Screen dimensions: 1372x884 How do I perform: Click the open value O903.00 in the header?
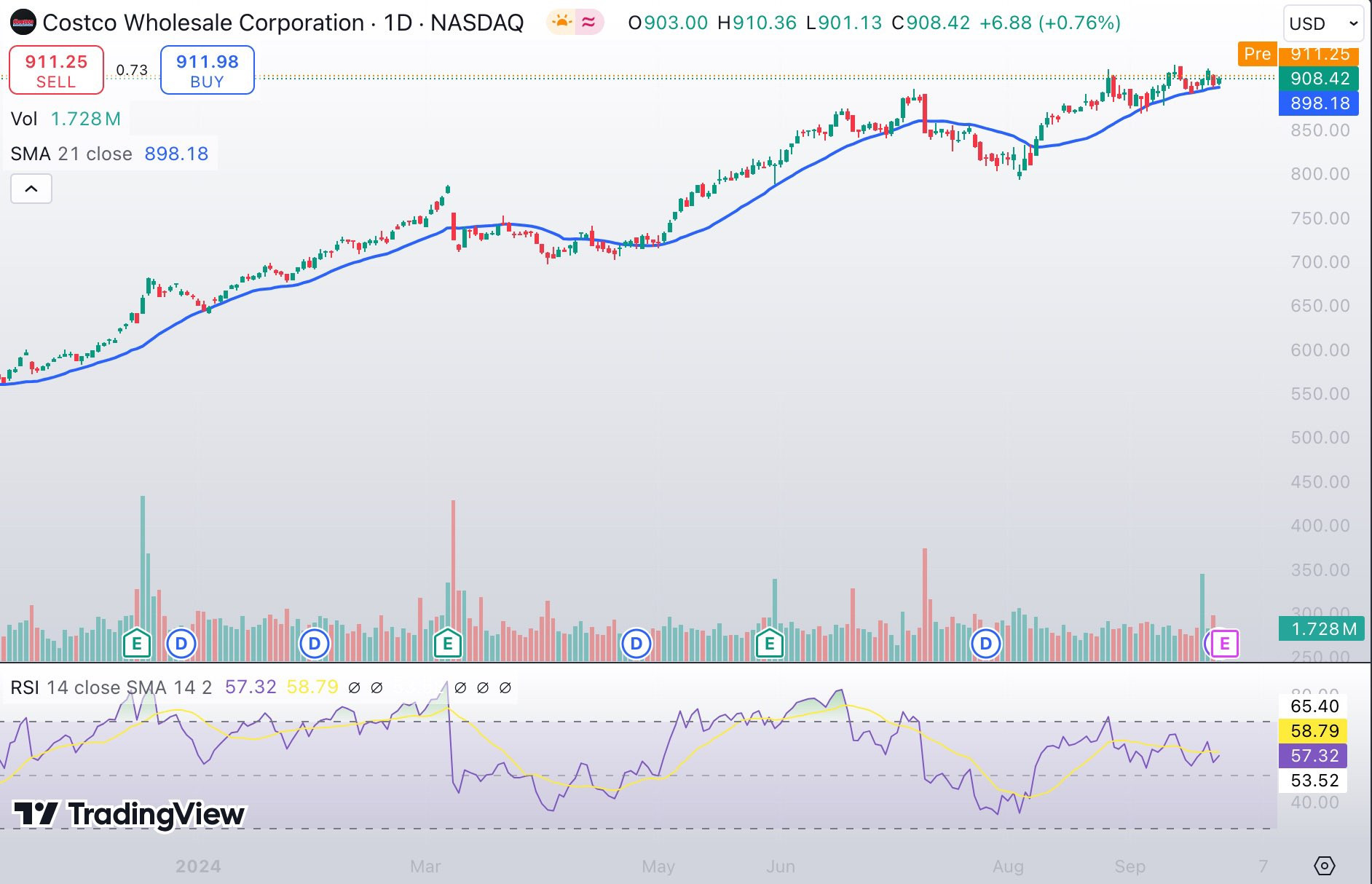(668, 23)
